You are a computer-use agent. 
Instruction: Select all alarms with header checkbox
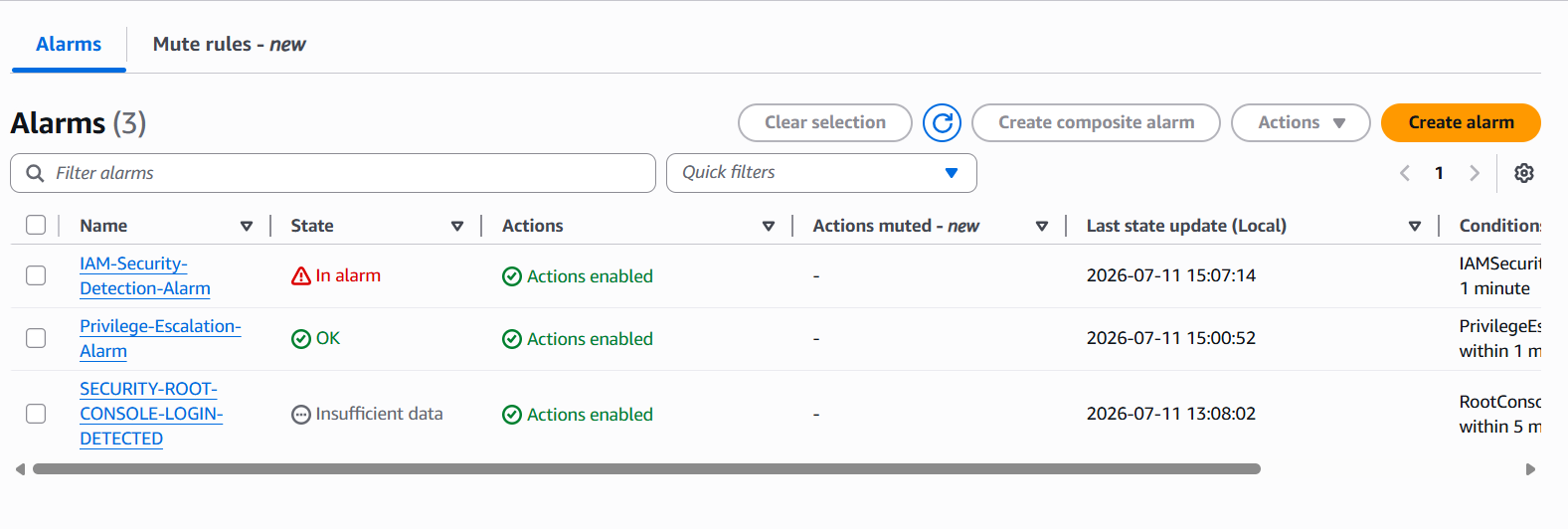[x=36, y=225]
